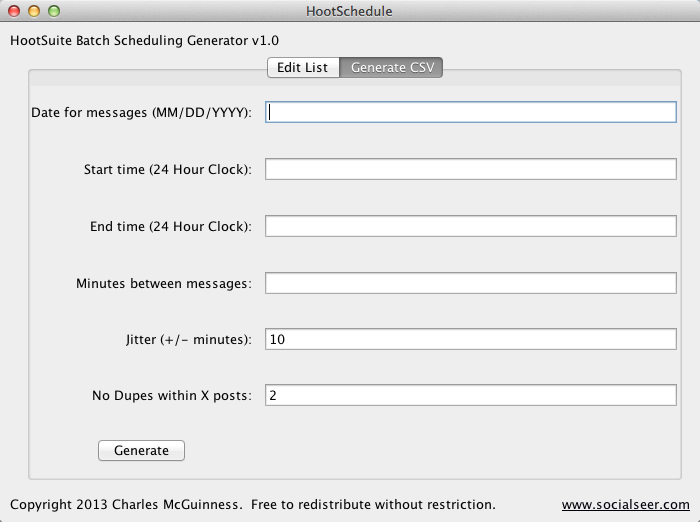The width and height of the screenshot is (700, 522).
Task: Click the Start time (24 Hour Clock) label
Action: 168,169
